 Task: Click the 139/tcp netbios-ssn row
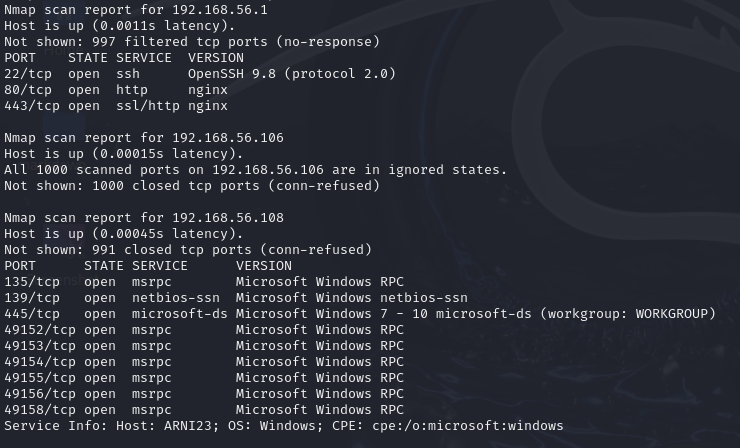[x=230, y=297]
